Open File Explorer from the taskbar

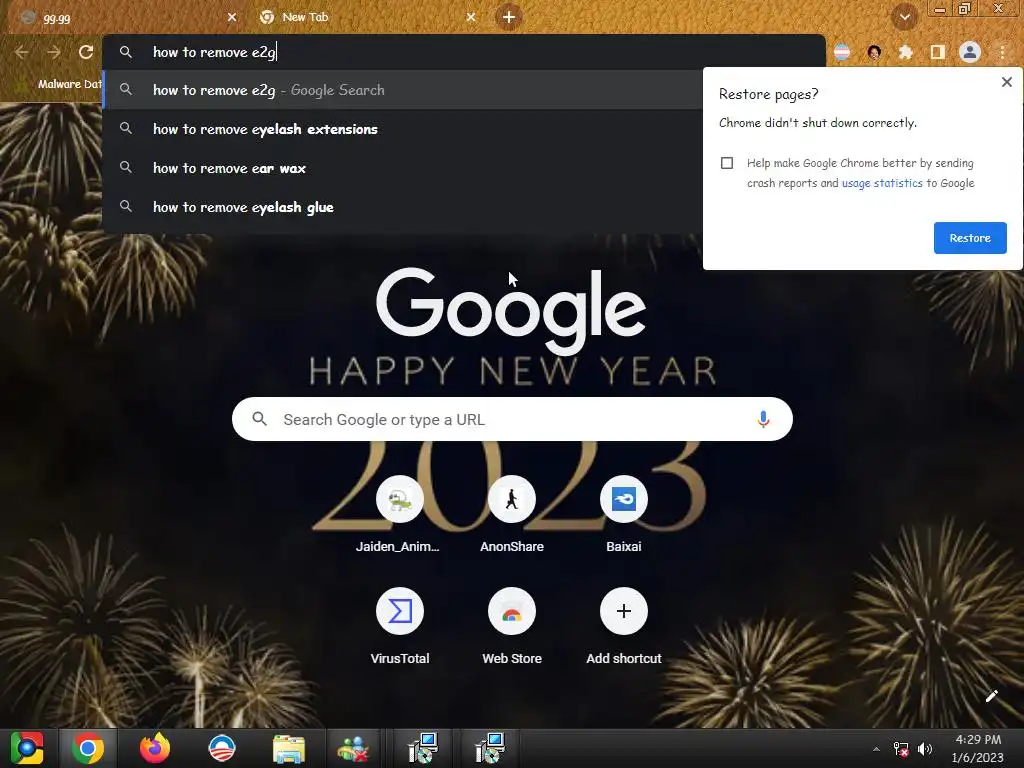point(289,749)
